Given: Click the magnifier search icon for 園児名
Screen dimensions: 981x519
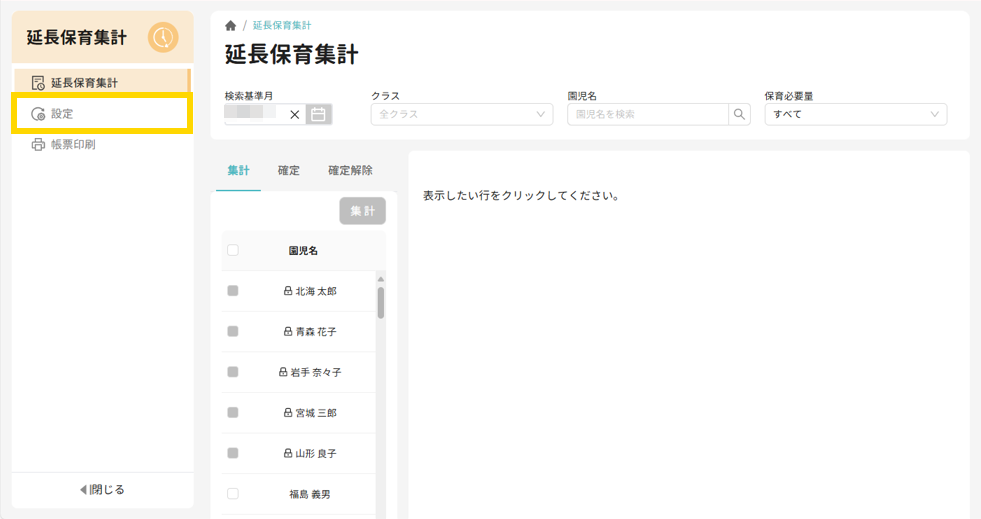Looking at the screenshot, I should pos(740,114).
